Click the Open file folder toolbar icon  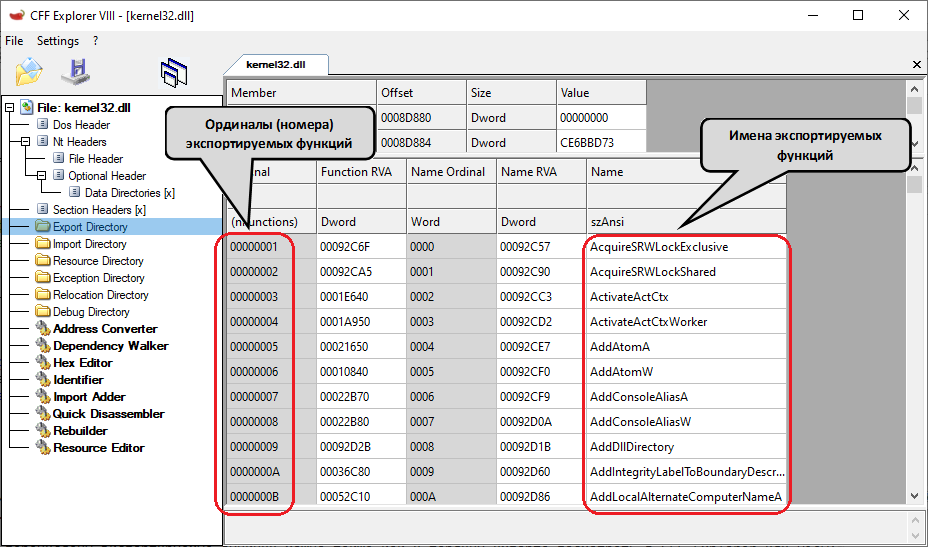click(x=29, y=72)
